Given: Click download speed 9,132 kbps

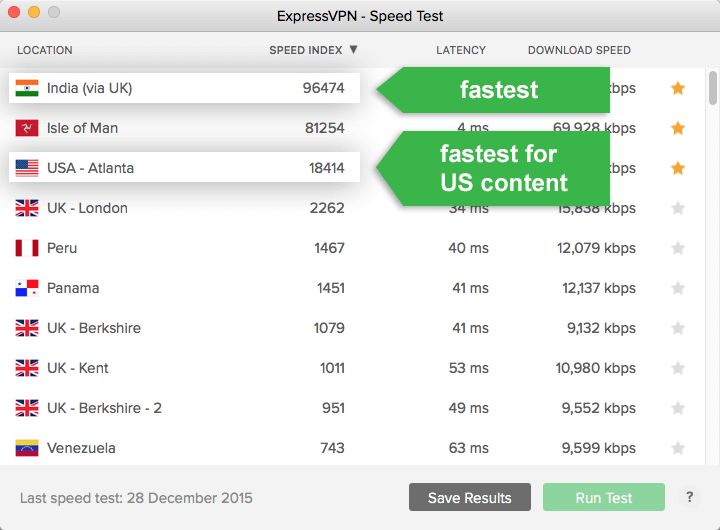Looking at the screenshot, I should [x=601, y=328].
